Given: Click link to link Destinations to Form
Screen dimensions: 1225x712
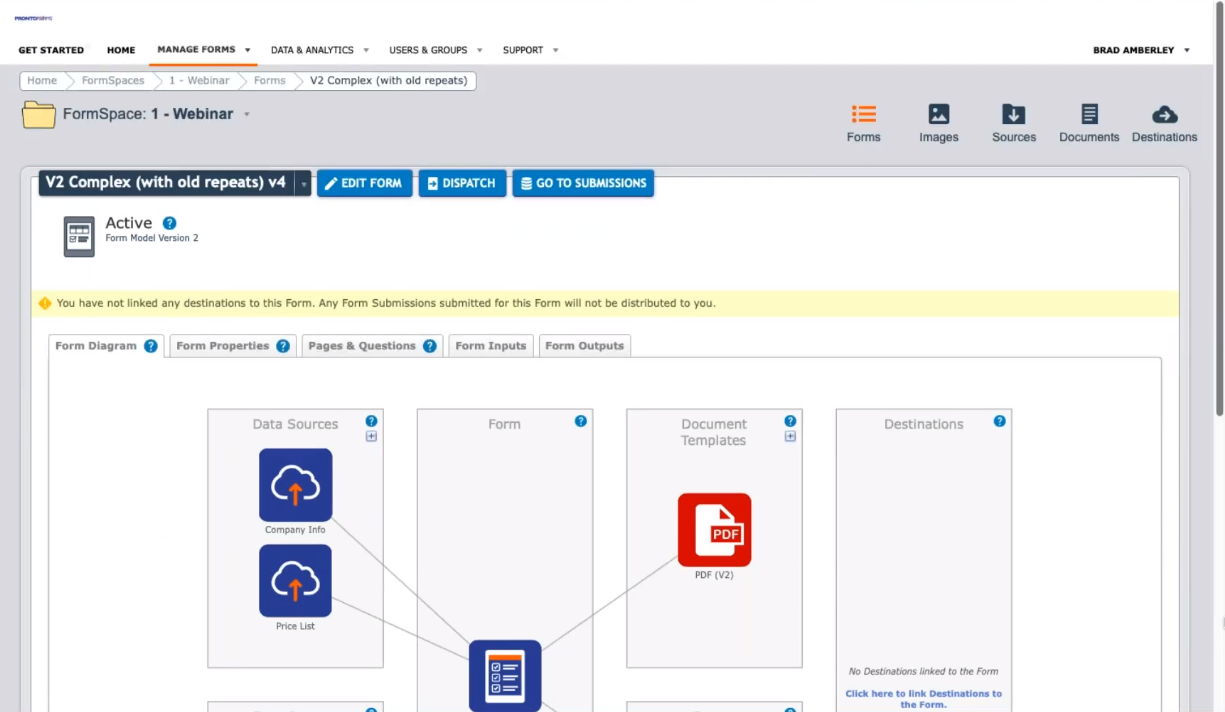Looking at the screenshot, I should (x=923, y=698).
